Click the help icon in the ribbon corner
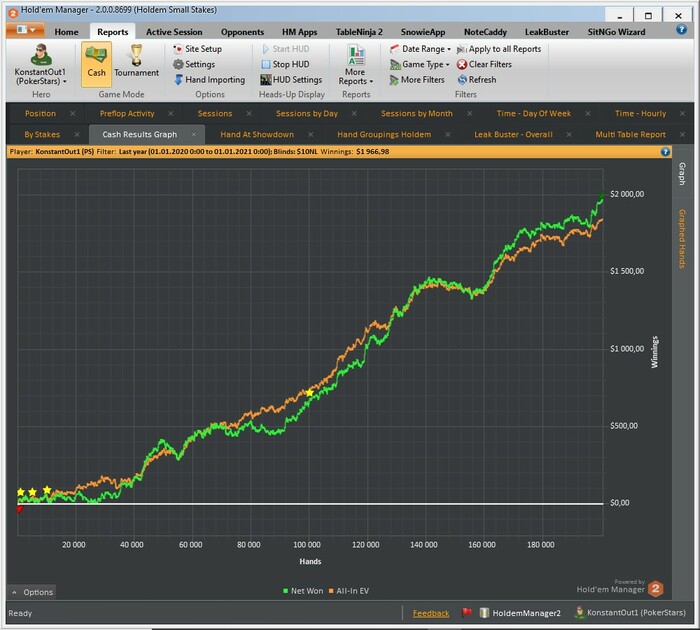Image resolution: width=700 pixels, height=630 pixels. point(681,29)
